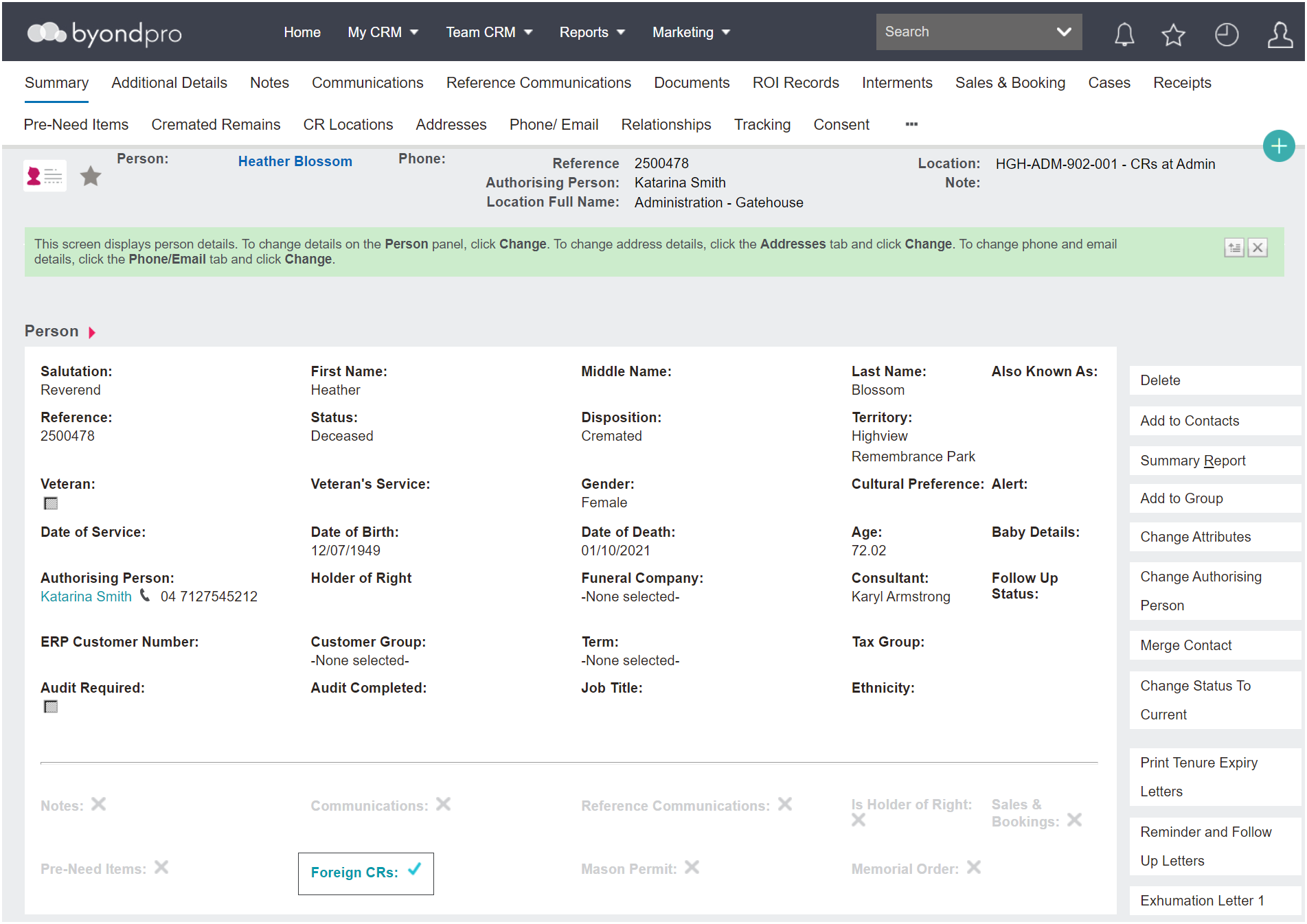Viewport: 1307px width, 924px height.
Task: Expand the Team CRM menu
Action: (x=489, y=32)
